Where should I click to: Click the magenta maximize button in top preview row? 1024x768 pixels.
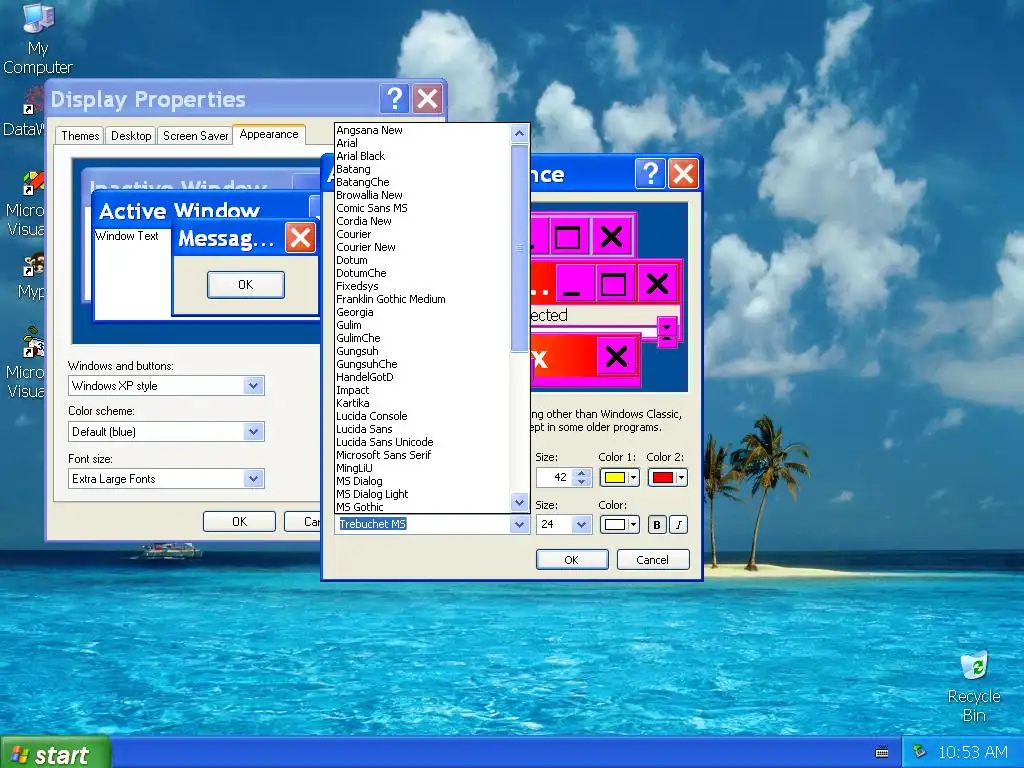(567, 236)
